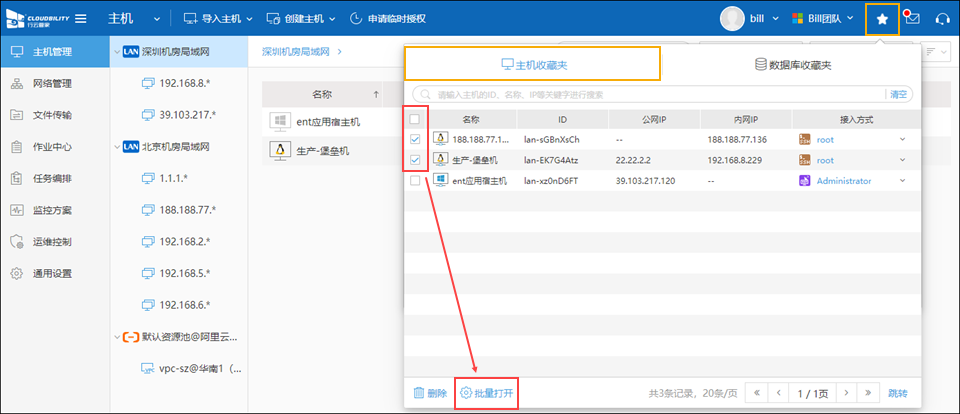Toggle the hamburger menu icon
Viewport: 960px width, 414px height.
pos(80,19)
